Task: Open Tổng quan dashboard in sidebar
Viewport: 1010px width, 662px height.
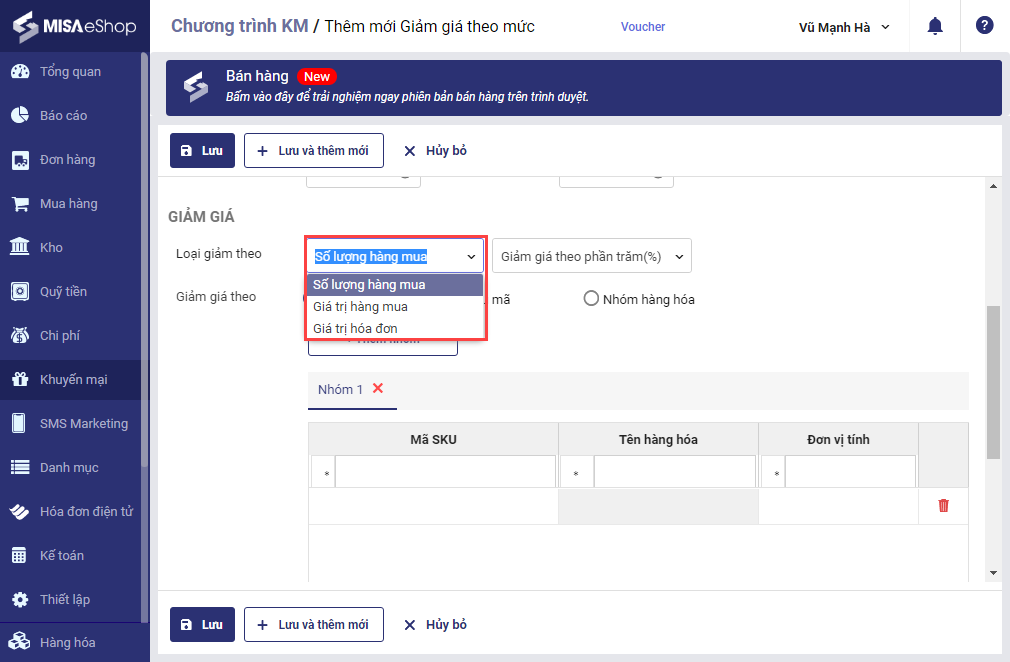Action: (x=70, y=72)
